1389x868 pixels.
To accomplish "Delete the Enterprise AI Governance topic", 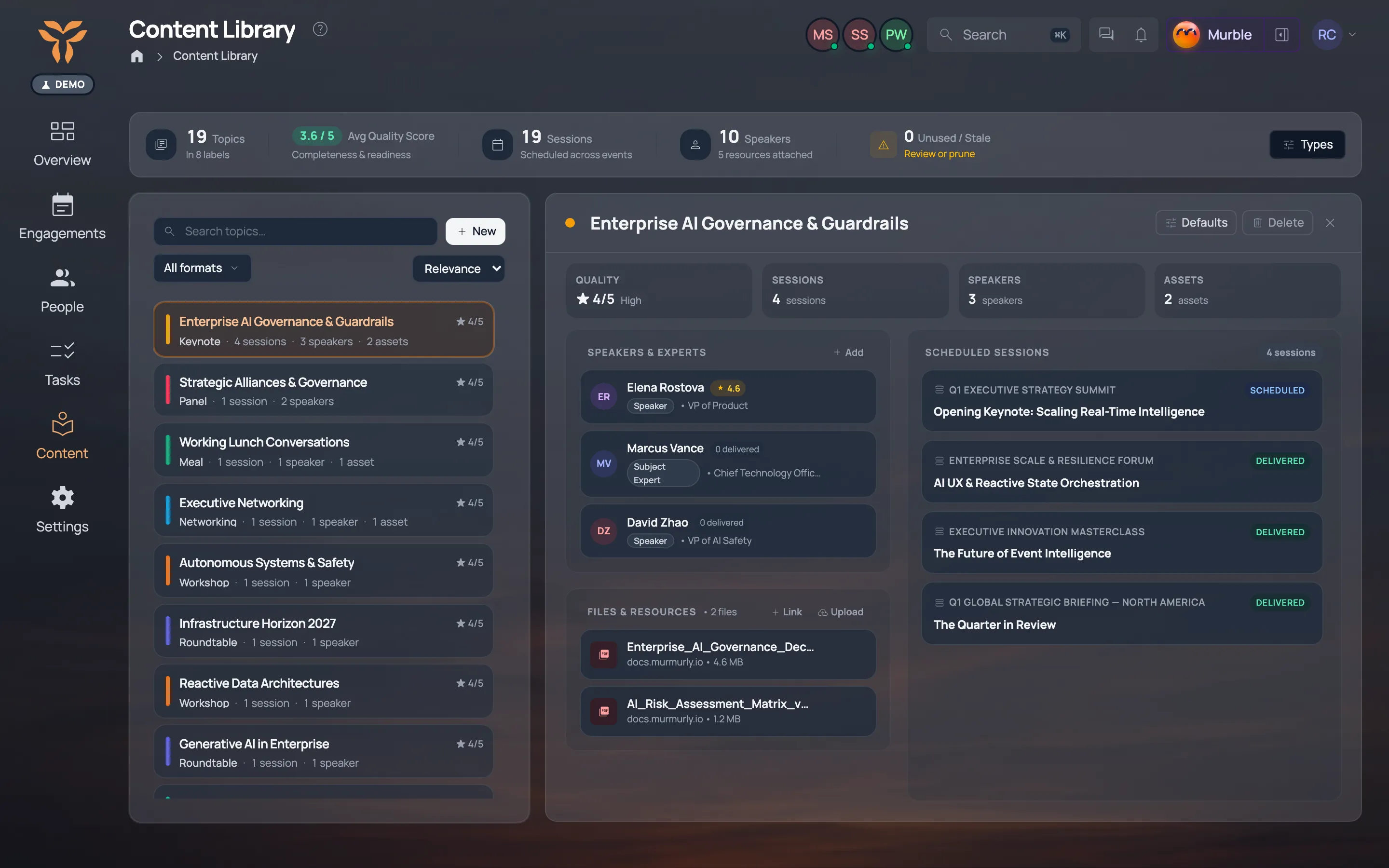I will point(1277,223).
